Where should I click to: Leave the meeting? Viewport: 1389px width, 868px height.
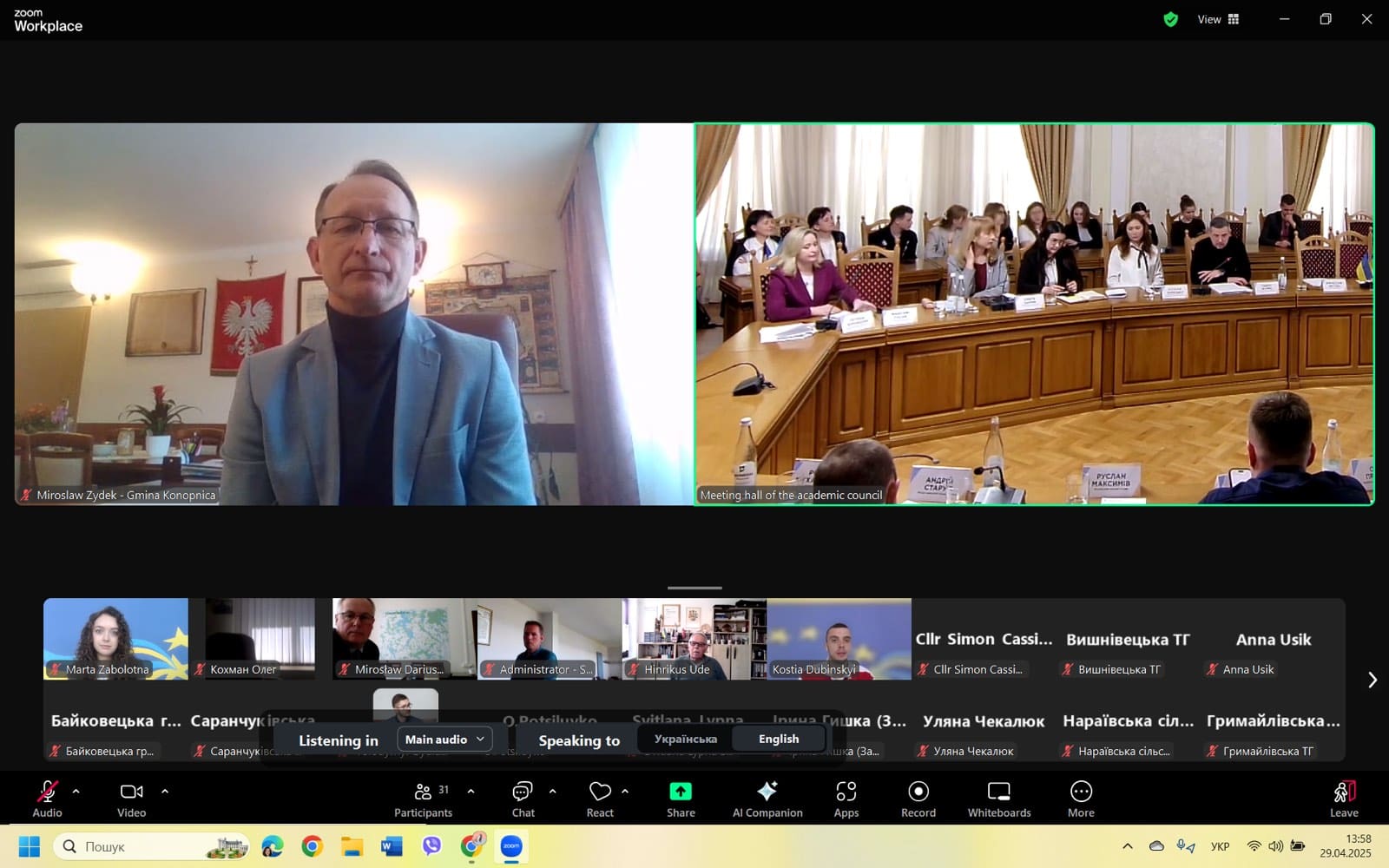pos(1344,799)
